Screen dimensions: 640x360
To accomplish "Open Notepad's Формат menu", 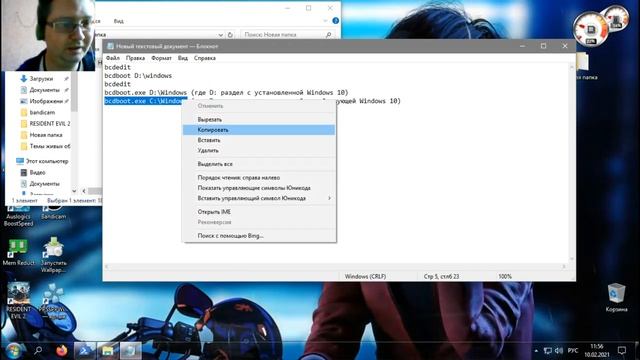I will tap(161, 58).
